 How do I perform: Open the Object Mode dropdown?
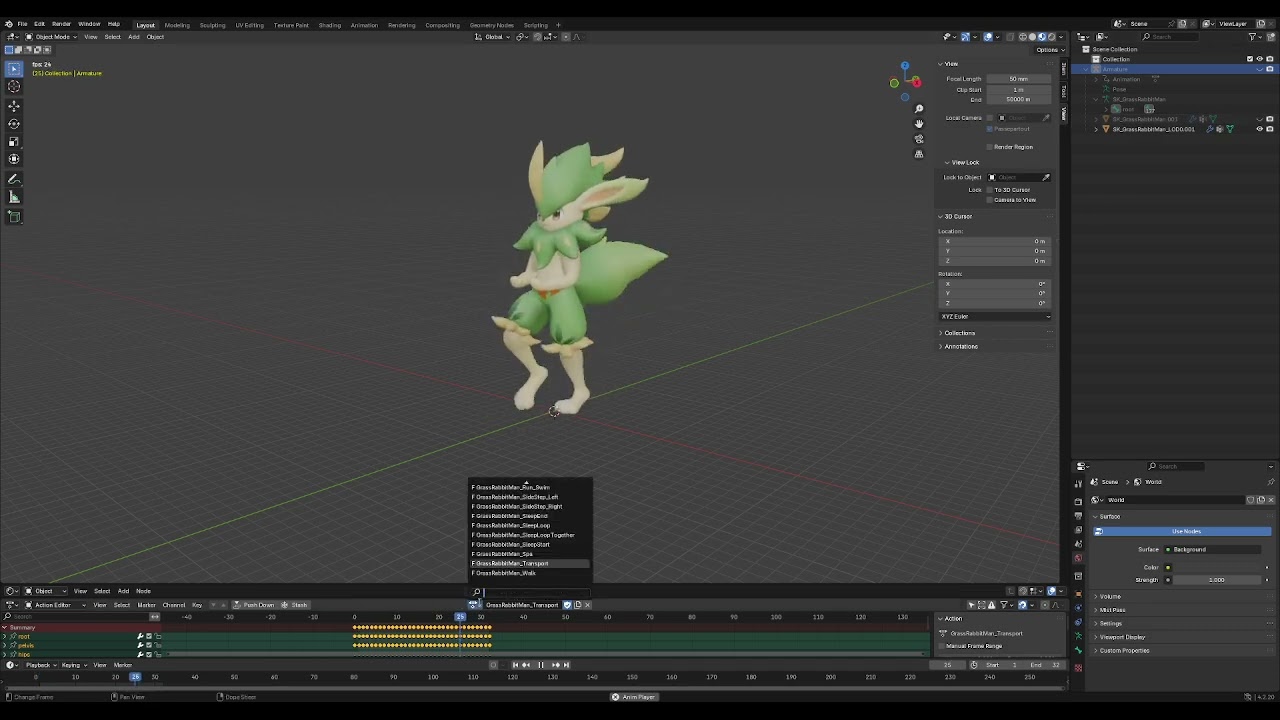click(x=52, y=37)
